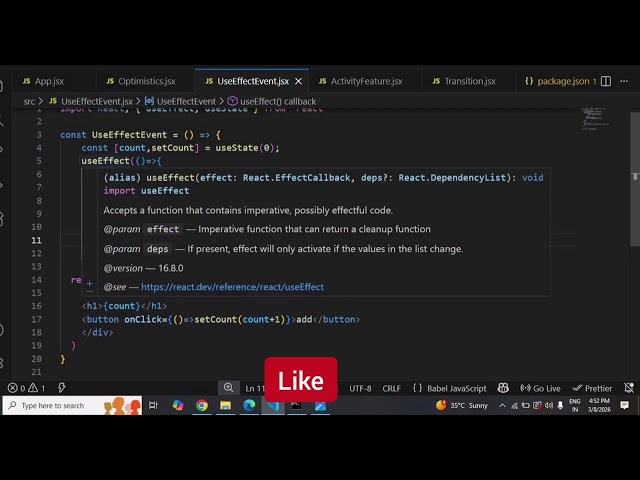Open the react.dev useEffect reference link
The height and width of the screenshot is (480, 640).
[x=232, y=287]
